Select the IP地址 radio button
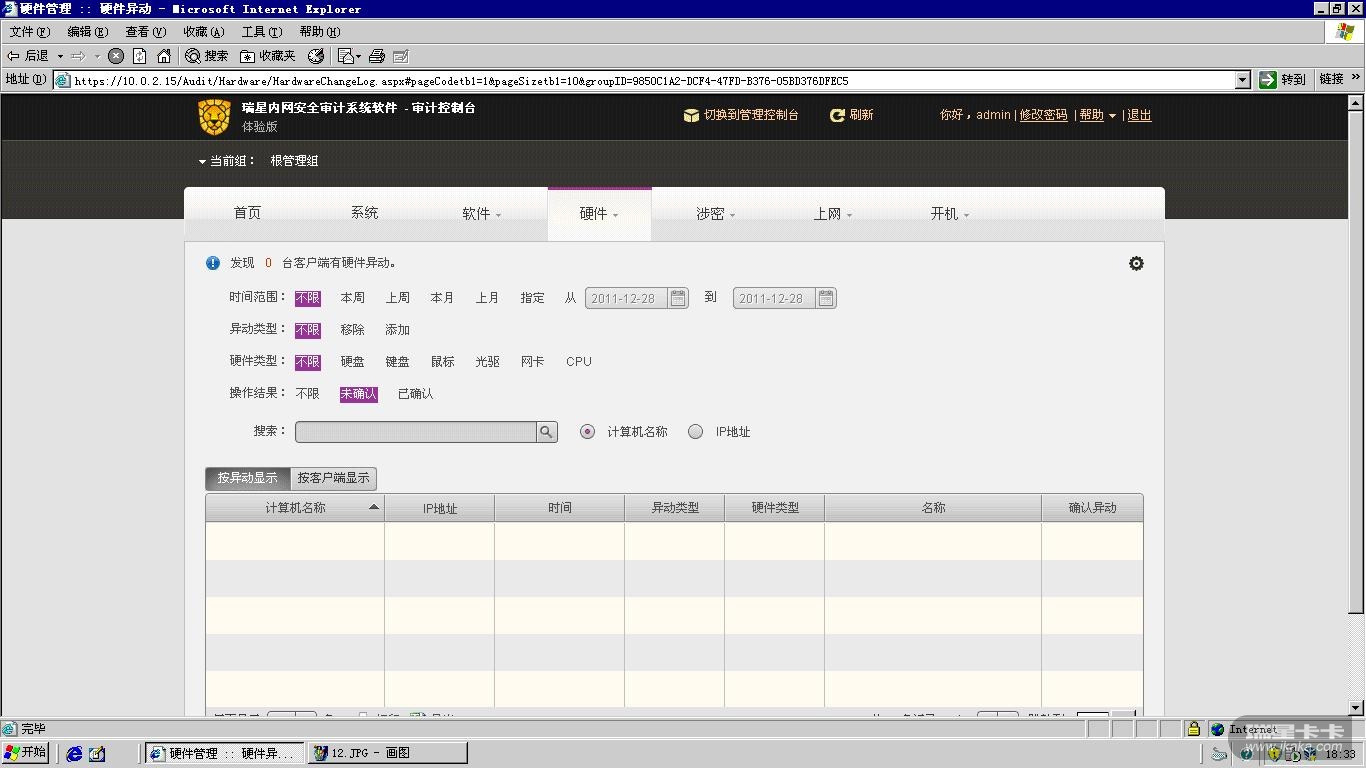The height and width of the screenshot is (768, 1366). pyautogui.click(x=695, y=432)
